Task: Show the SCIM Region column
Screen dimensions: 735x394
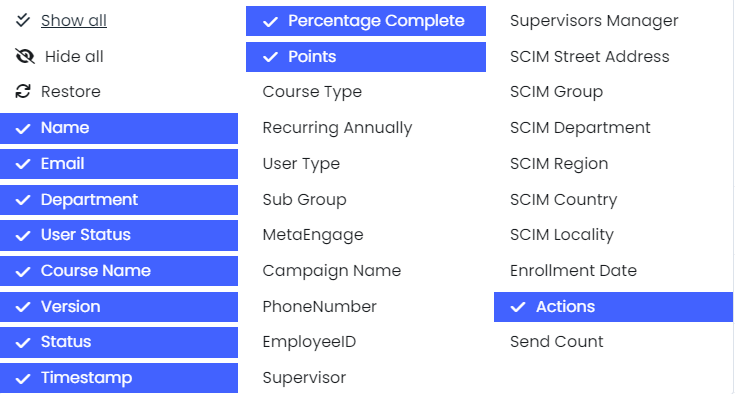Action: point(613,164)
